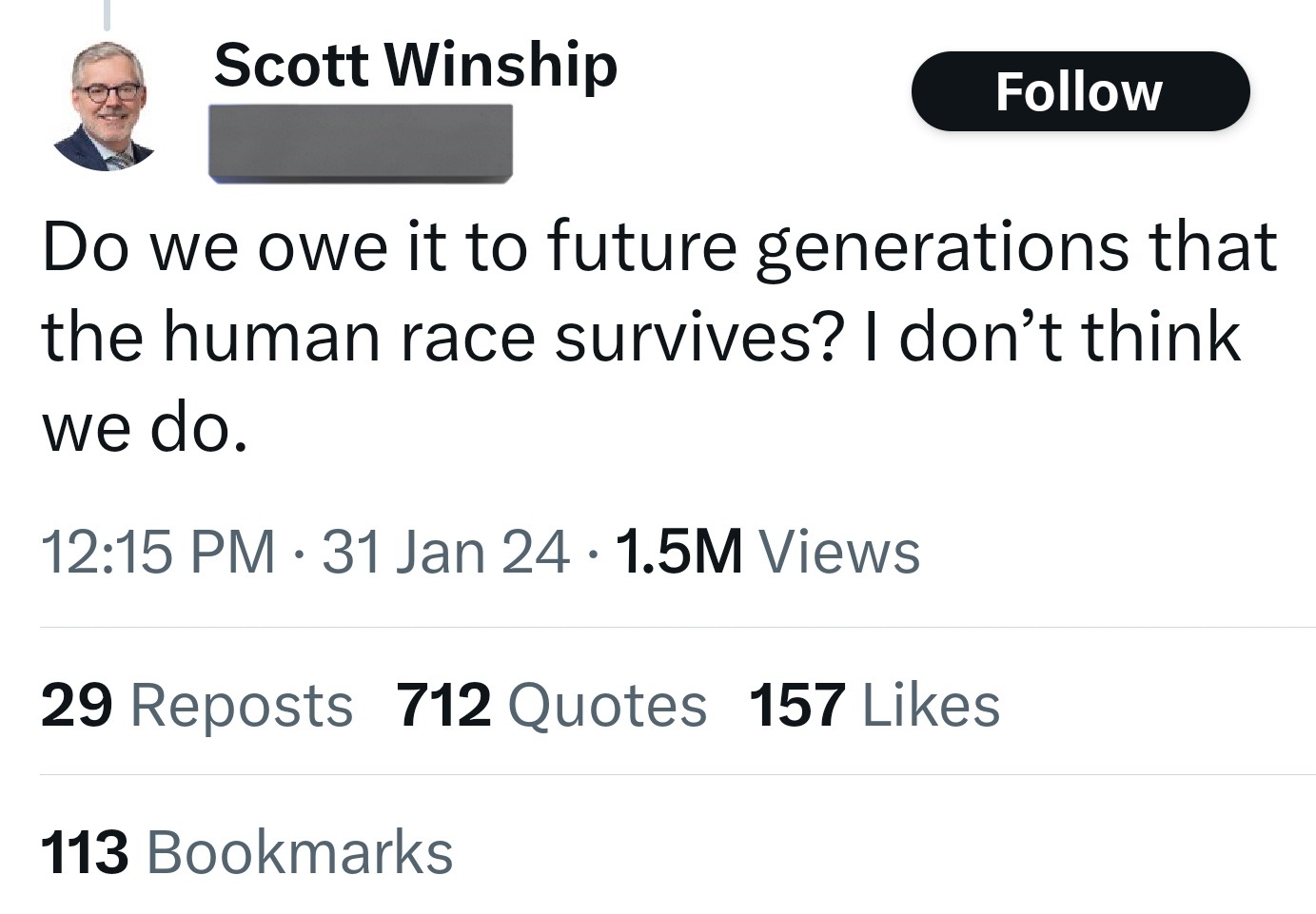Viewport: 1316px width, 914px height.
Task: Click the 31 Jan 24 date
Action: click(446, 552)
